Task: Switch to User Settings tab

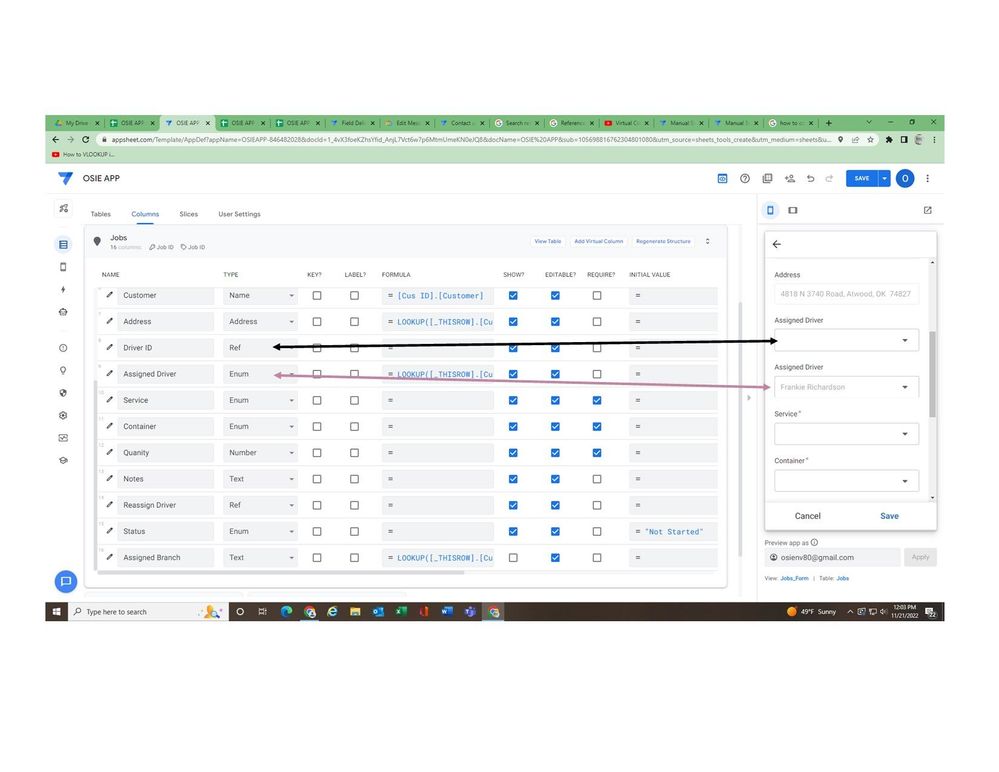Action: (240, 214)
